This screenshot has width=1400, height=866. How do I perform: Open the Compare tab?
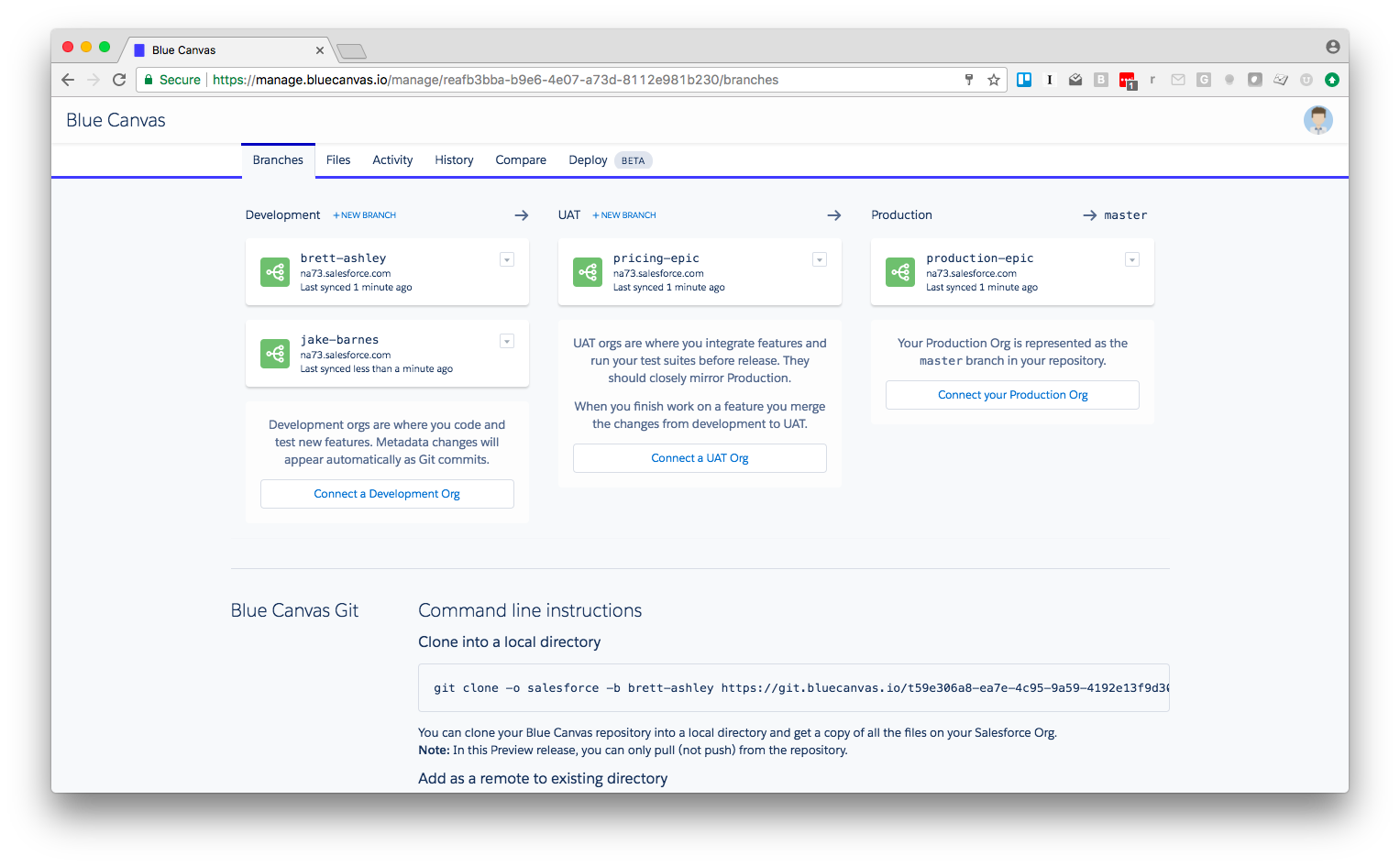click(x=521, y=160)
